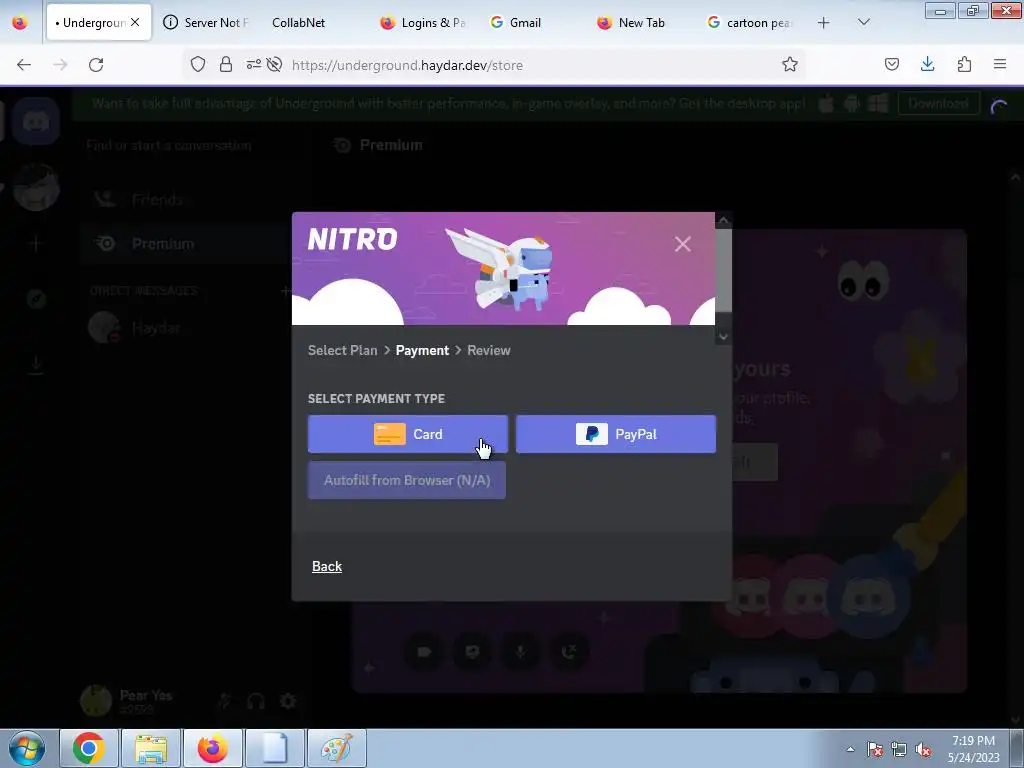Toggle deafen headphones icon
Viewport: 1024px width, 768px height.
(x=256, y=701)
